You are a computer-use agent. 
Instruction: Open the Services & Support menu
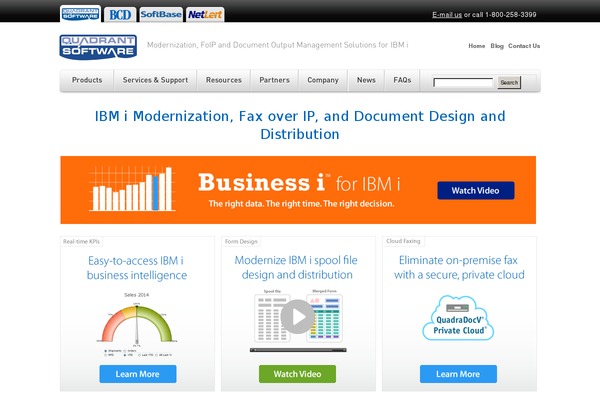[x=155, y=80]
